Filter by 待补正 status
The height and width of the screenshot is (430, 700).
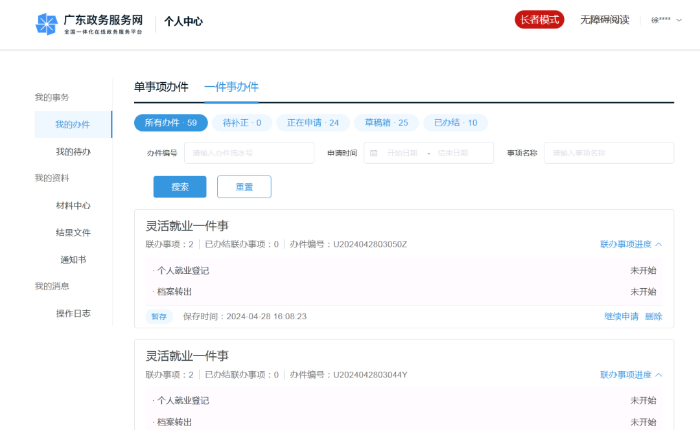click(x=241, y=123)
